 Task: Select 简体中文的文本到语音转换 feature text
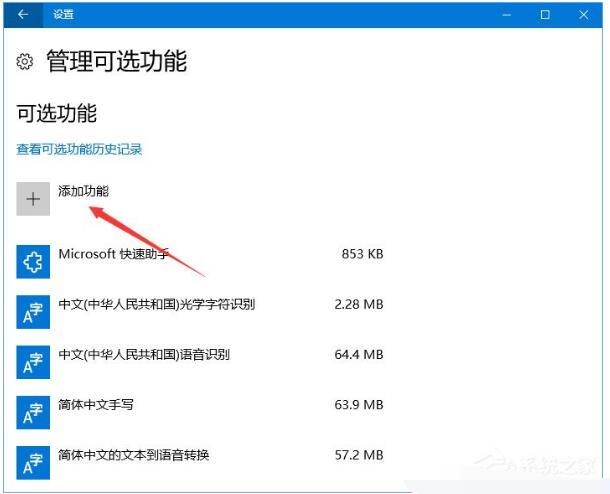134,455
